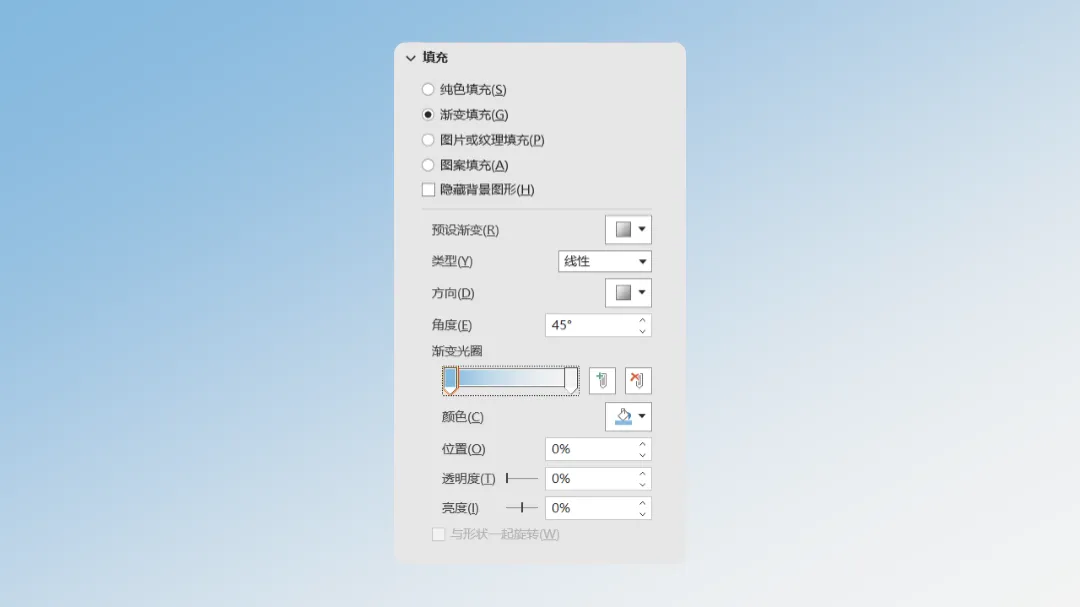The image size is (1080, 607).
Task: Select solid fill radio button
Action: [428, 90]
